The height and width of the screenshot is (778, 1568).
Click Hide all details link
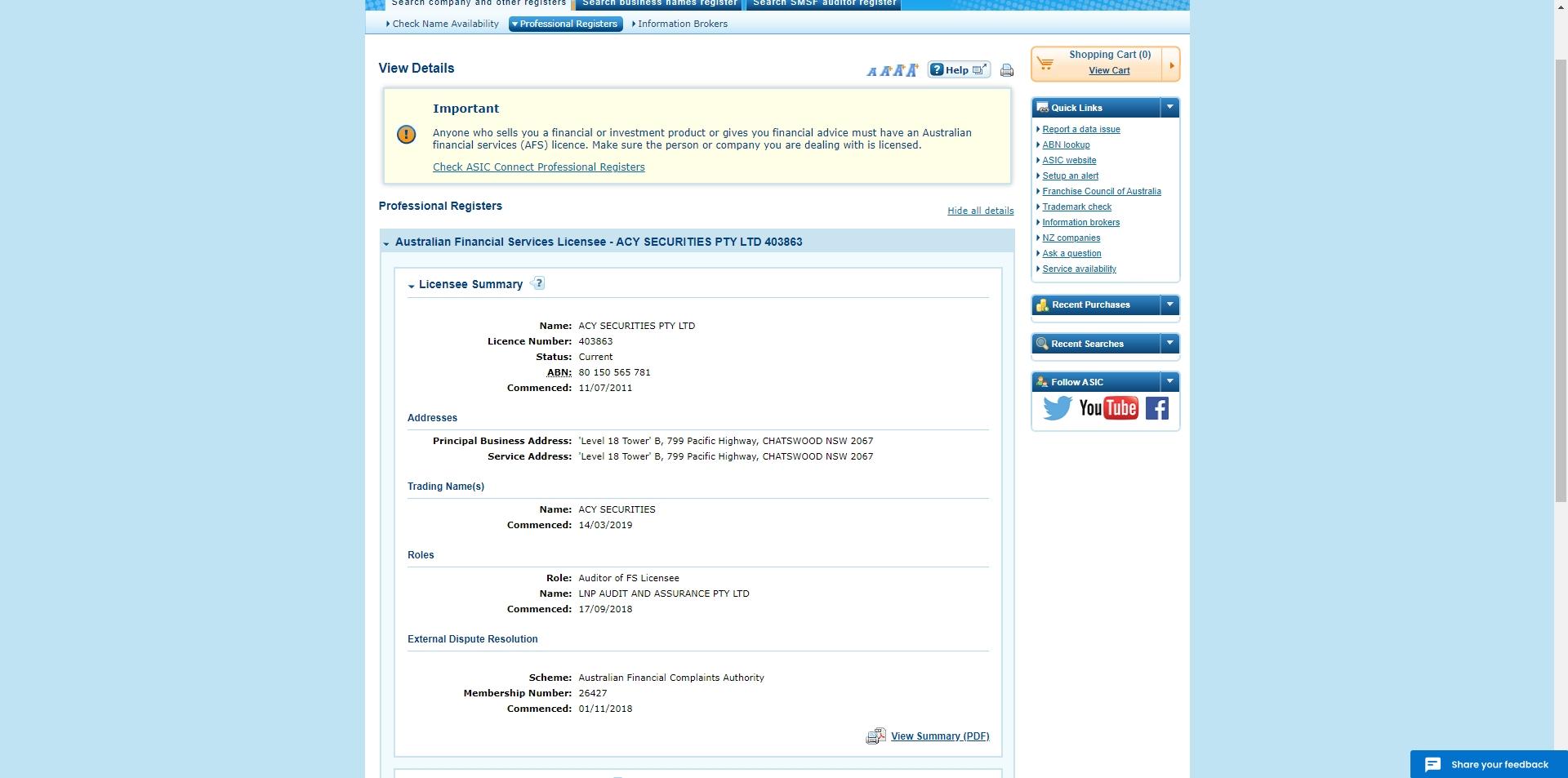[x=980, y=211]
